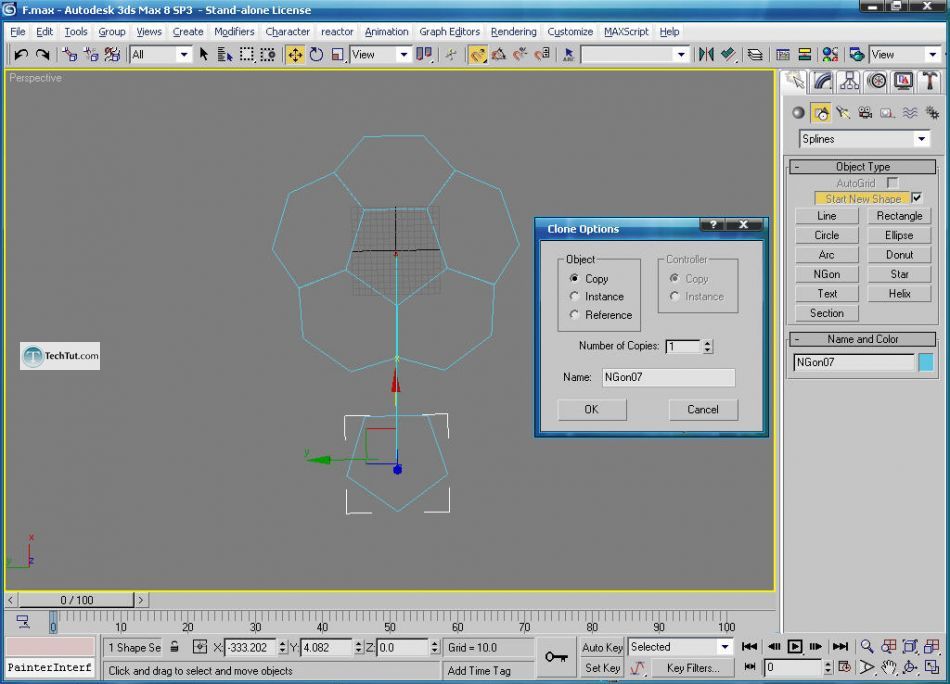Select the Instance radio under Object
This screenshot has height=684, width=950.
point(574,296)
